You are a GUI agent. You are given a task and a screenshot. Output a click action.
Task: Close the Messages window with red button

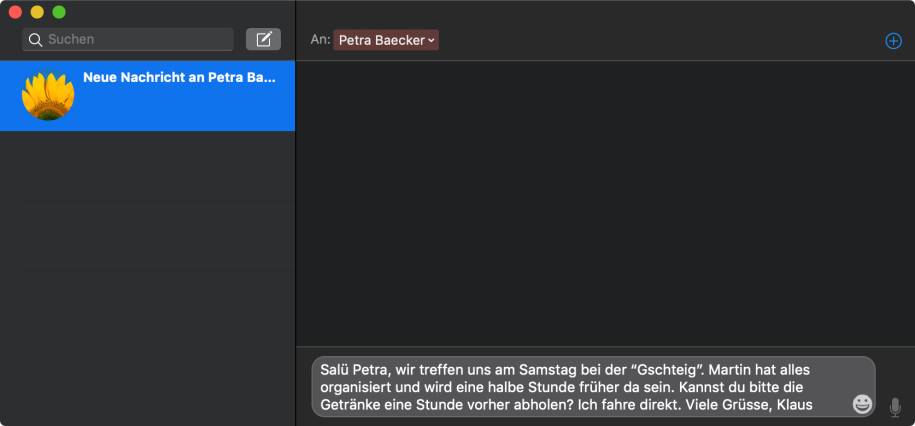pyautogui.click(x=15, y=12)
